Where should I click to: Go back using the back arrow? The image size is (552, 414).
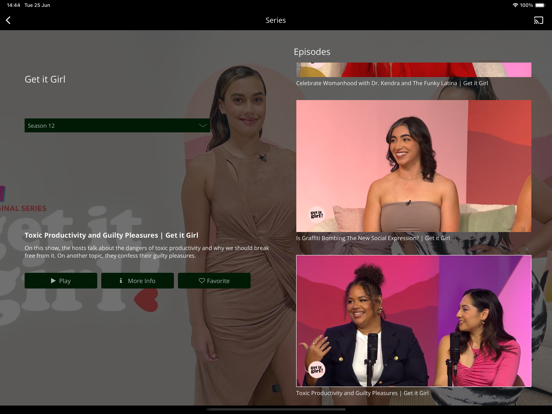point(8,20)
